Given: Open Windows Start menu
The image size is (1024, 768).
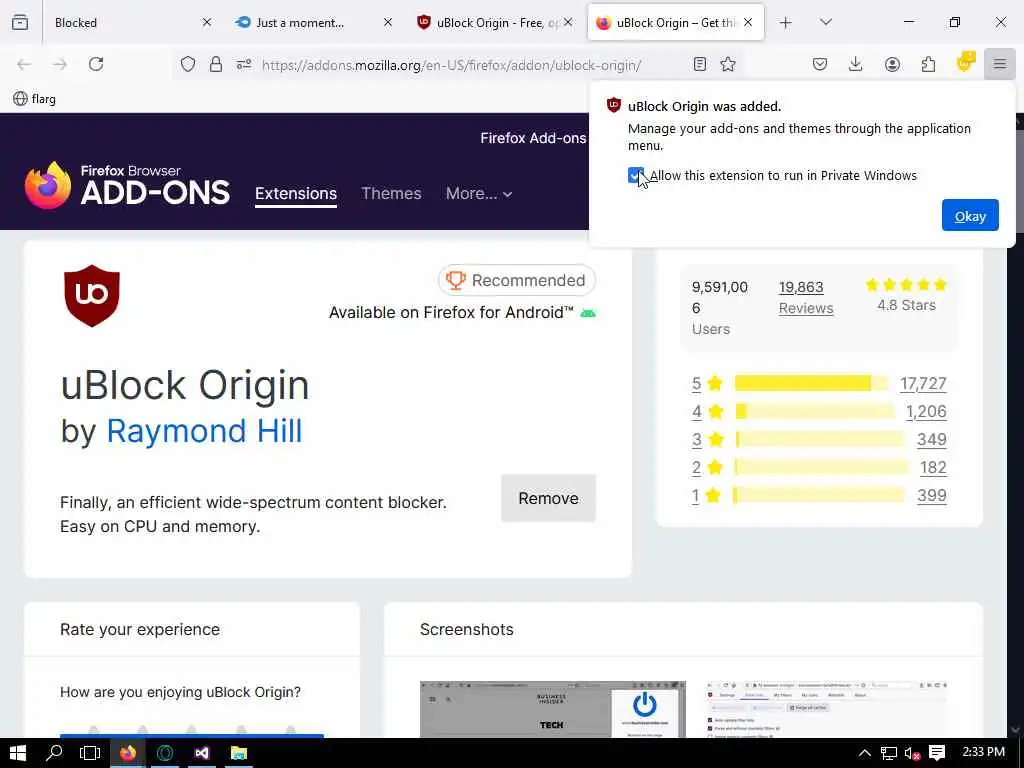Looking at the screenshot, I should (18, 753).
